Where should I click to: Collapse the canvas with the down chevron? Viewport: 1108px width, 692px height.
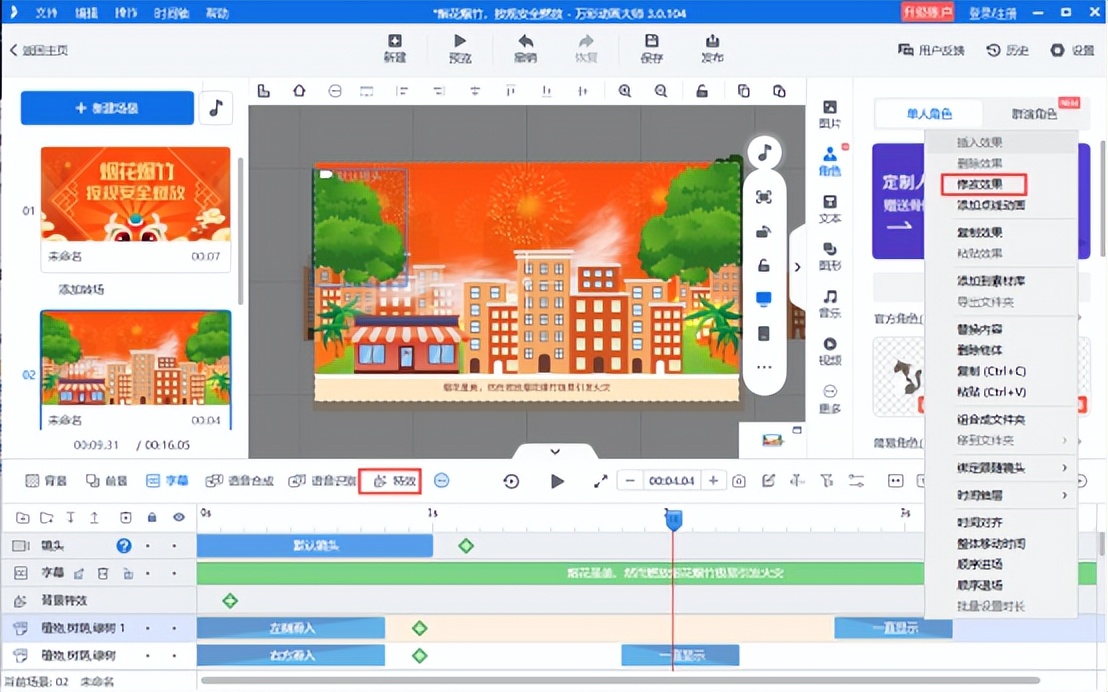(x=555, y=452)
